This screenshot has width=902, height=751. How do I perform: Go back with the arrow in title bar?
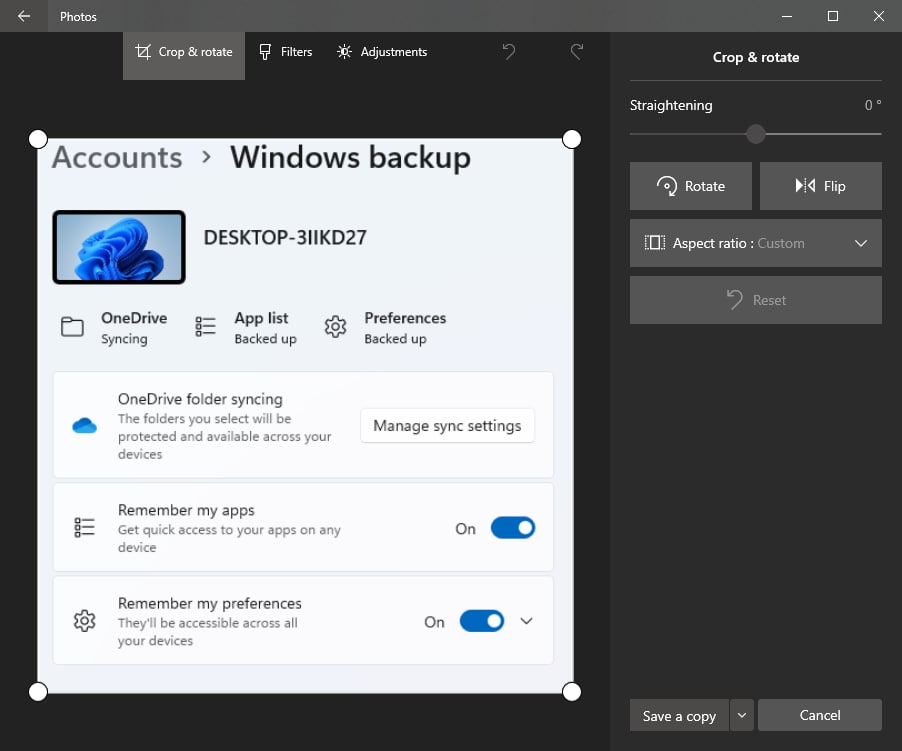click(24, 16)
